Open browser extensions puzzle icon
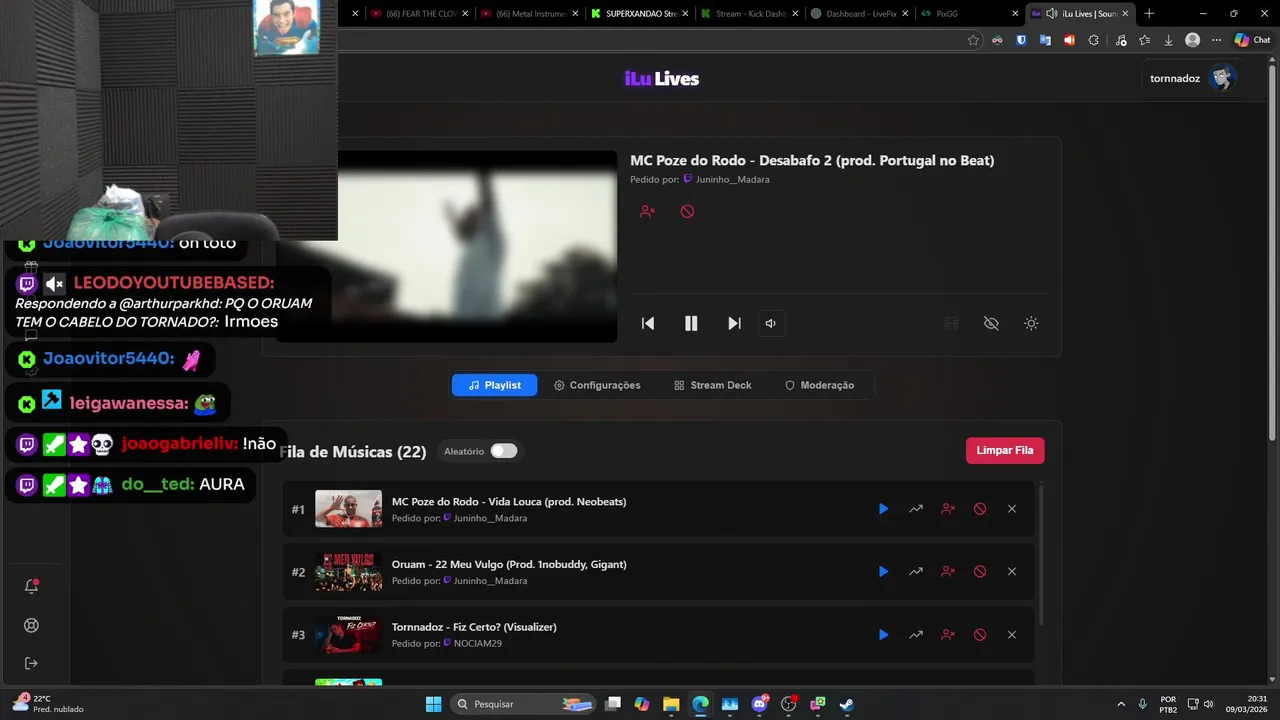The width and height of the screenshot is (1280, 720). pos(1093,40)
